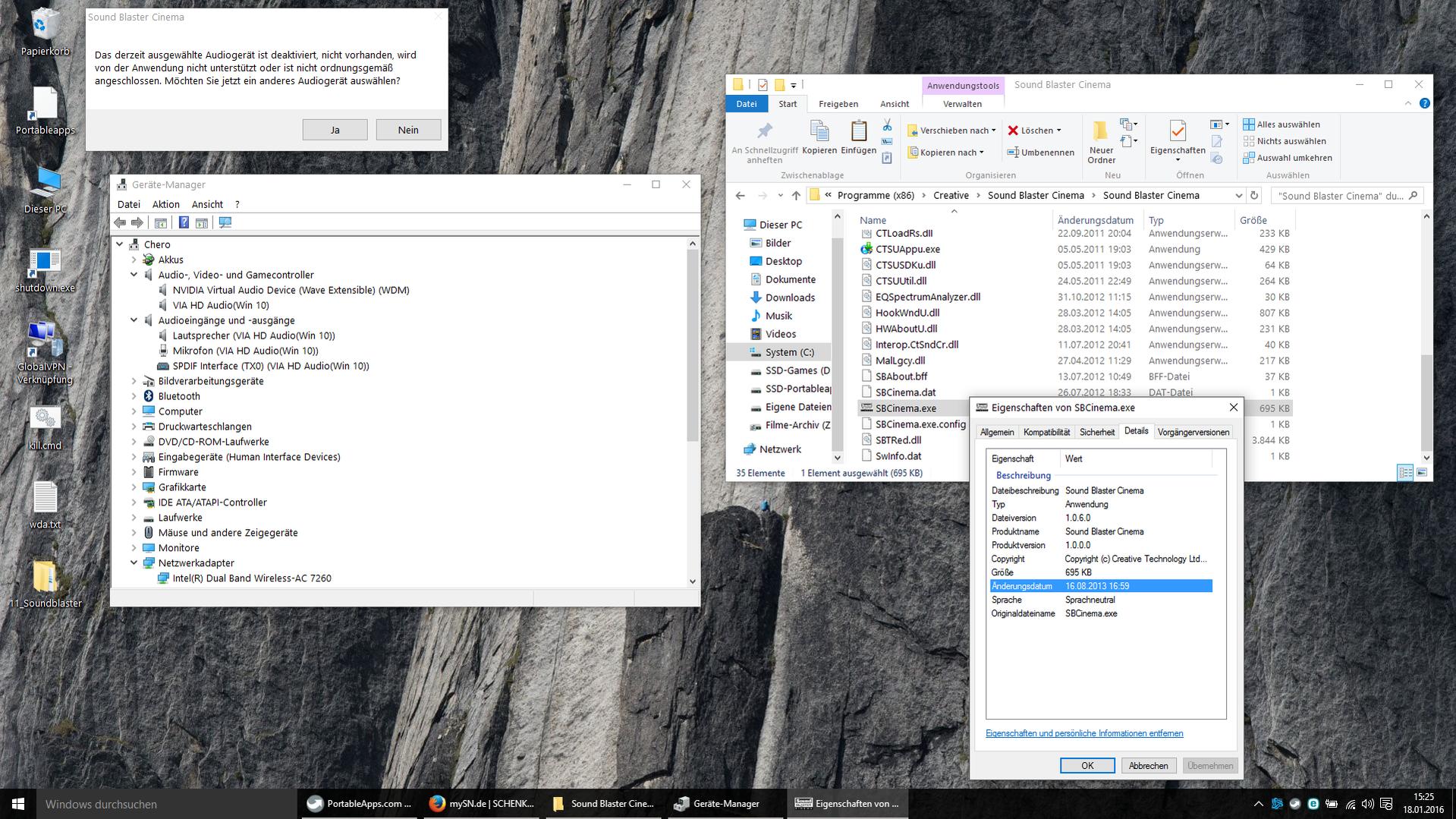Expand the Akkus node in Geräte-Manager
Screen dimensions: 1456x819
click(134, 260)
